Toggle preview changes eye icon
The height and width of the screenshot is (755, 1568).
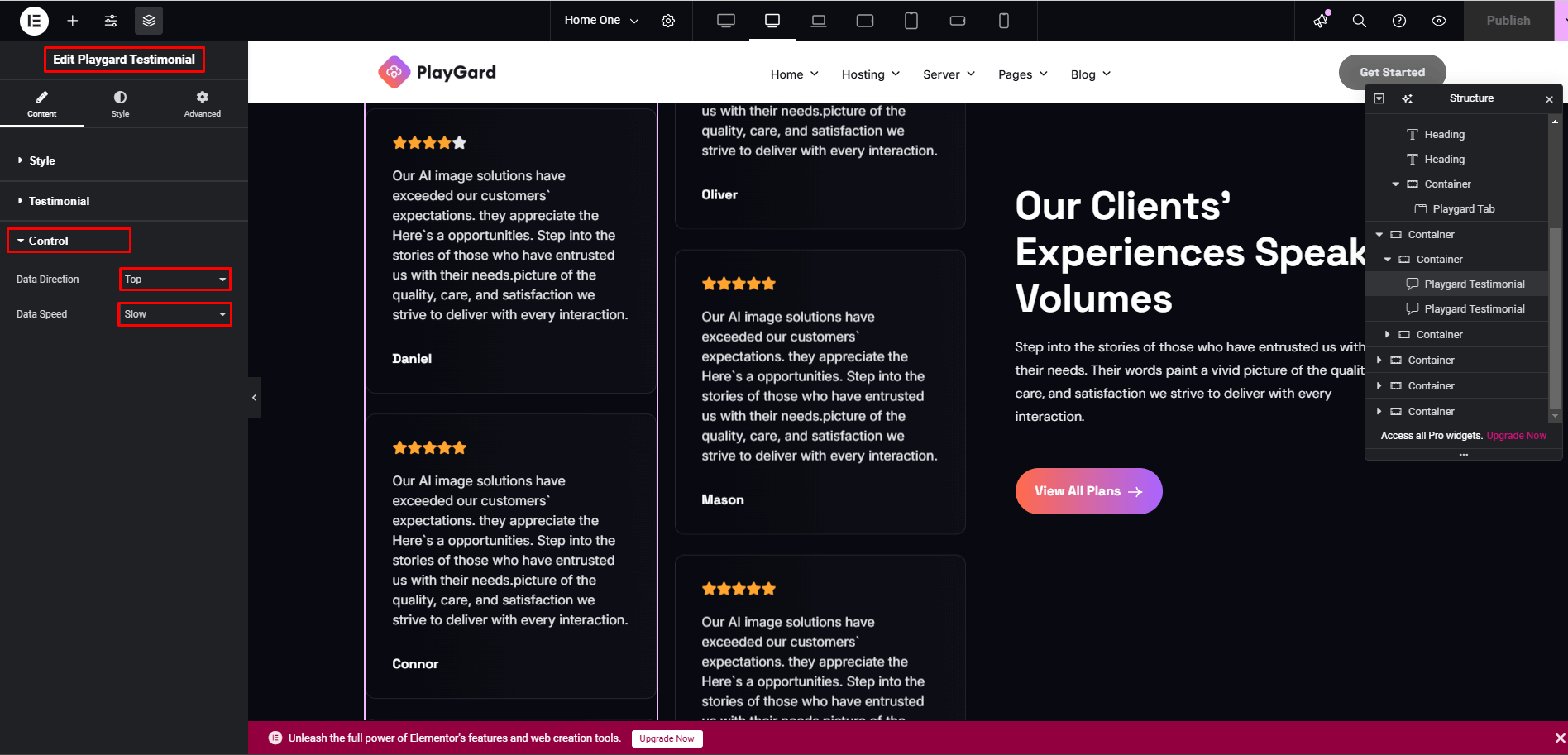coord(1439,21)
